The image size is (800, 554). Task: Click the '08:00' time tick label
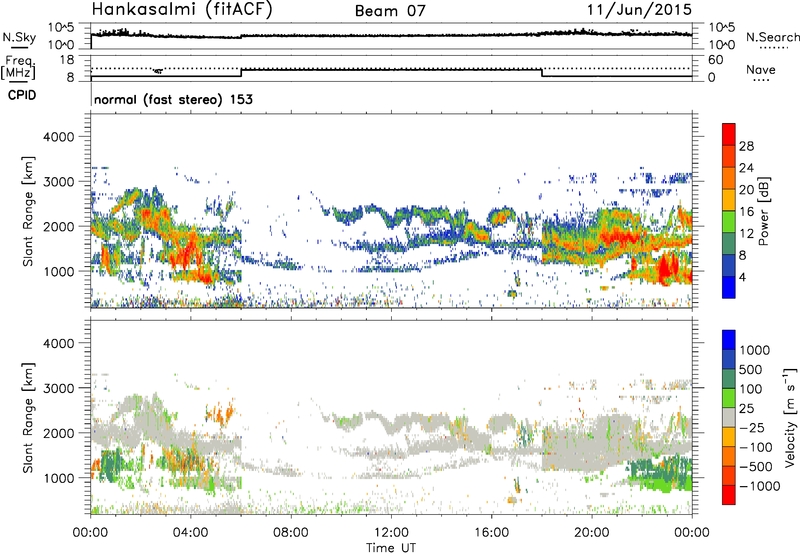pos(290,533)
